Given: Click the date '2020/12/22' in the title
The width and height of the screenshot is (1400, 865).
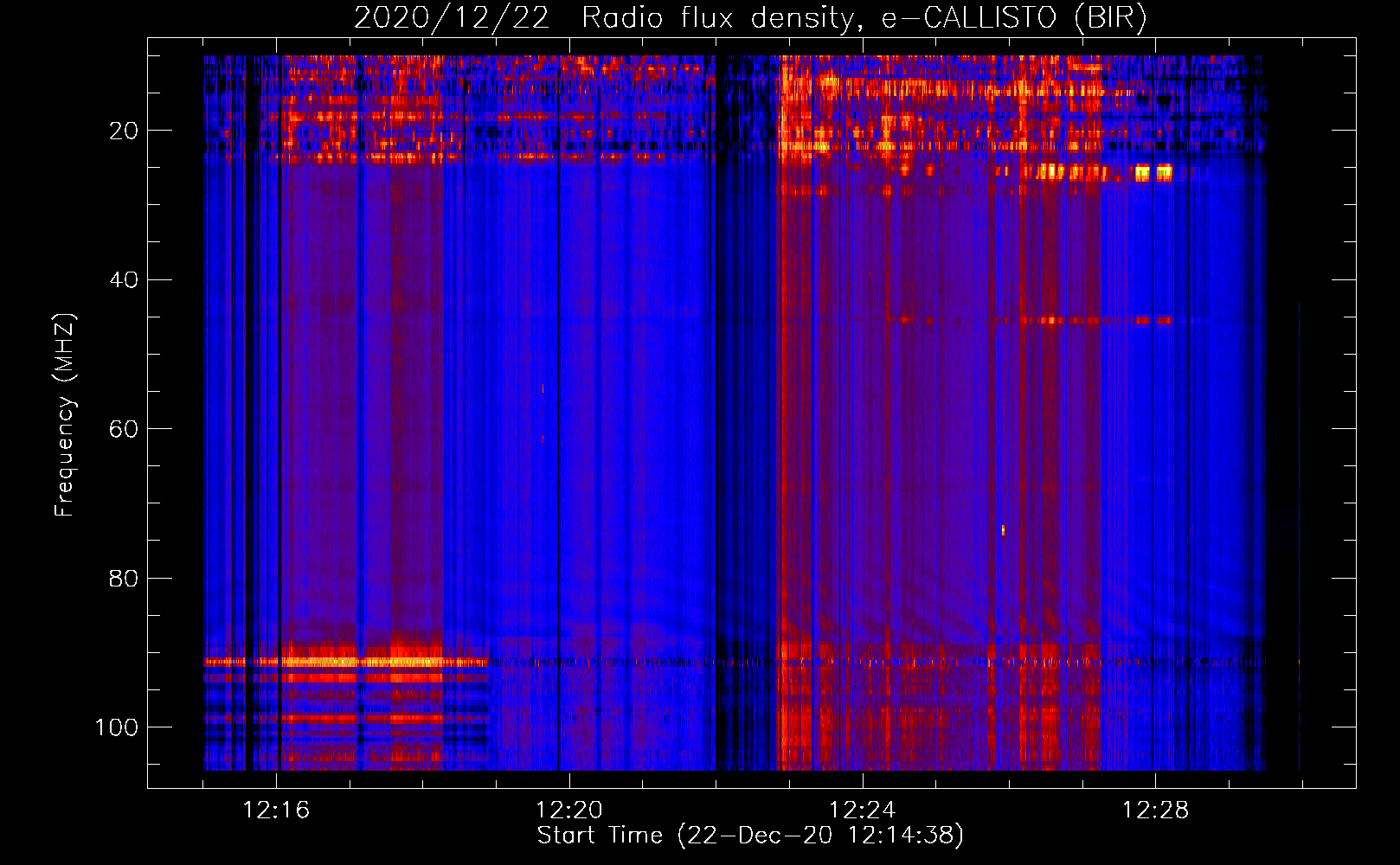Looking at the screenshot, I should pos(452,18).
